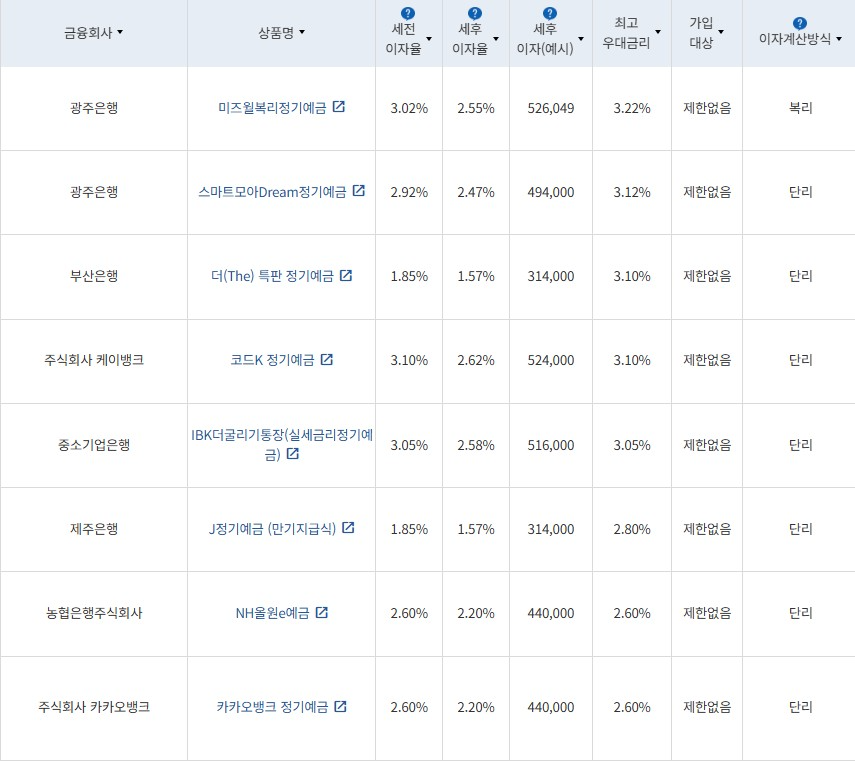Select the 스마트모아Dream정기예금 product link
Viewport: 855px width, 761px height.
274,192
